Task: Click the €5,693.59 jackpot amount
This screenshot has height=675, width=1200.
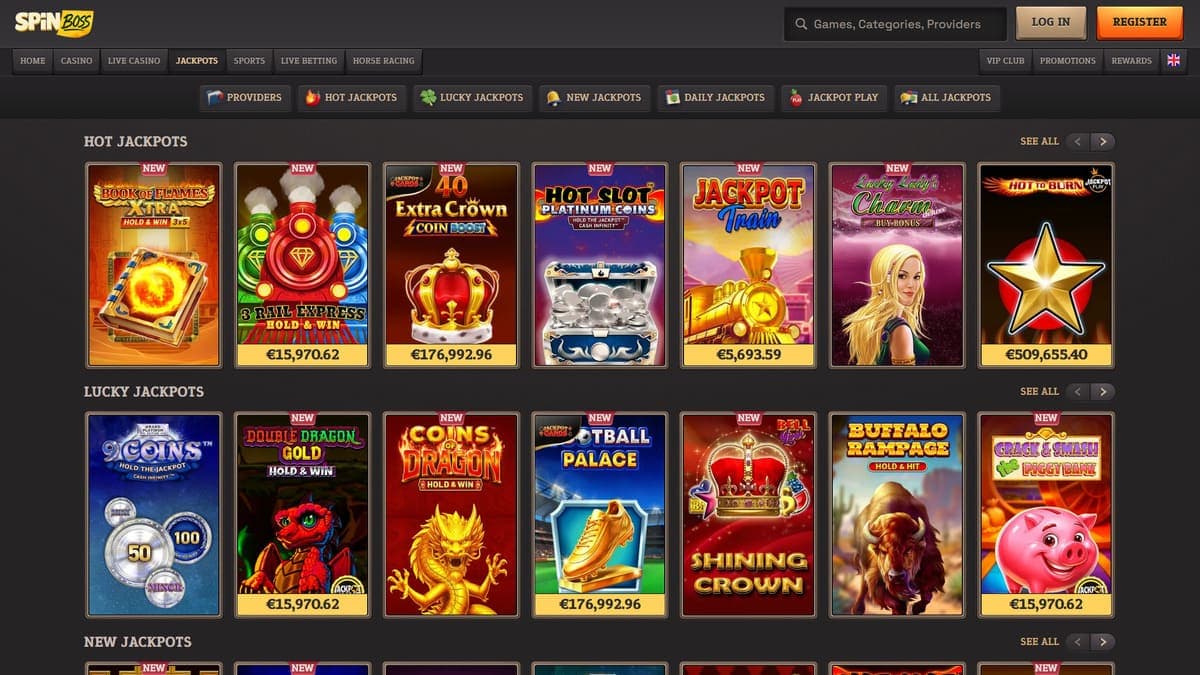Action: (749, 355)
